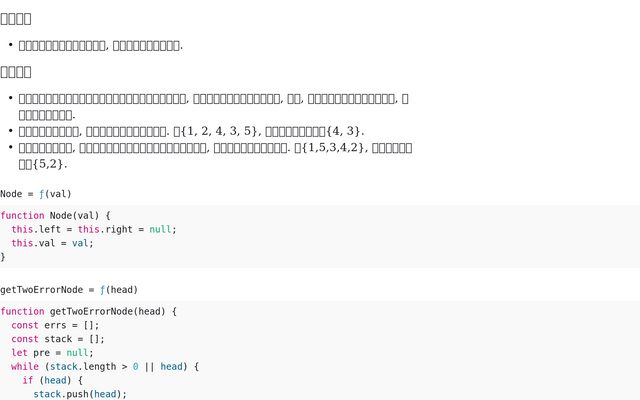Expand the Node = ƒ(val) cell output

[36, 194]
